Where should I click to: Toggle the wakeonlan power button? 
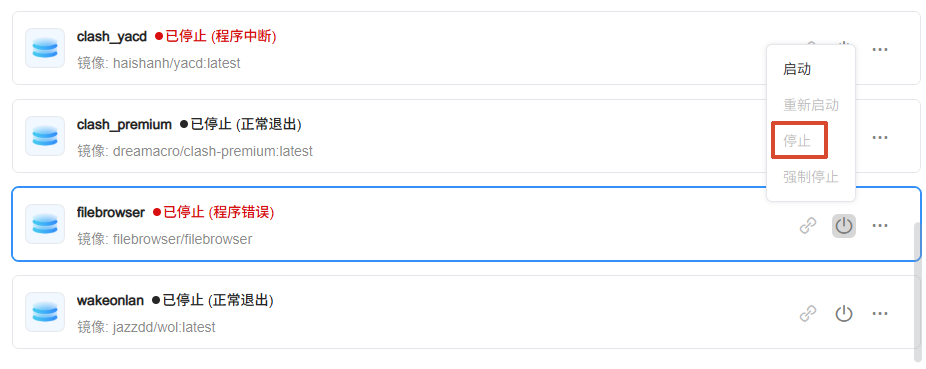coord(844,314)
